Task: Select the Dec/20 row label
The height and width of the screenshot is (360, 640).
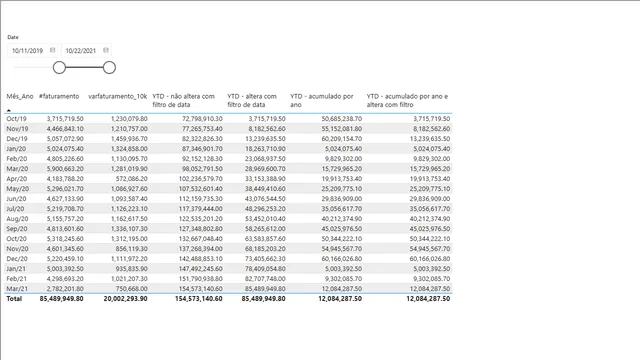Action: point(17,259)
